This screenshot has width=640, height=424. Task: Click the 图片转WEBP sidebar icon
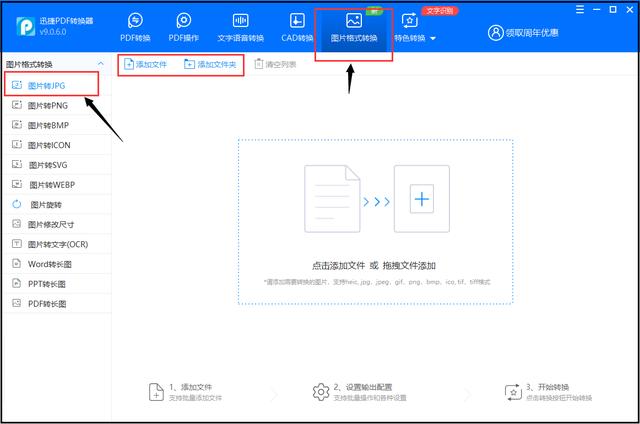click(17, 184)
